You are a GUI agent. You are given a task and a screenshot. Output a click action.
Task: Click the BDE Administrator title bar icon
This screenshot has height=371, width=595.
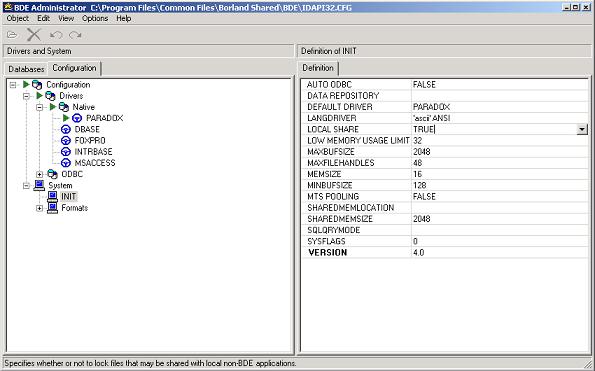click(x=8, y=7)
